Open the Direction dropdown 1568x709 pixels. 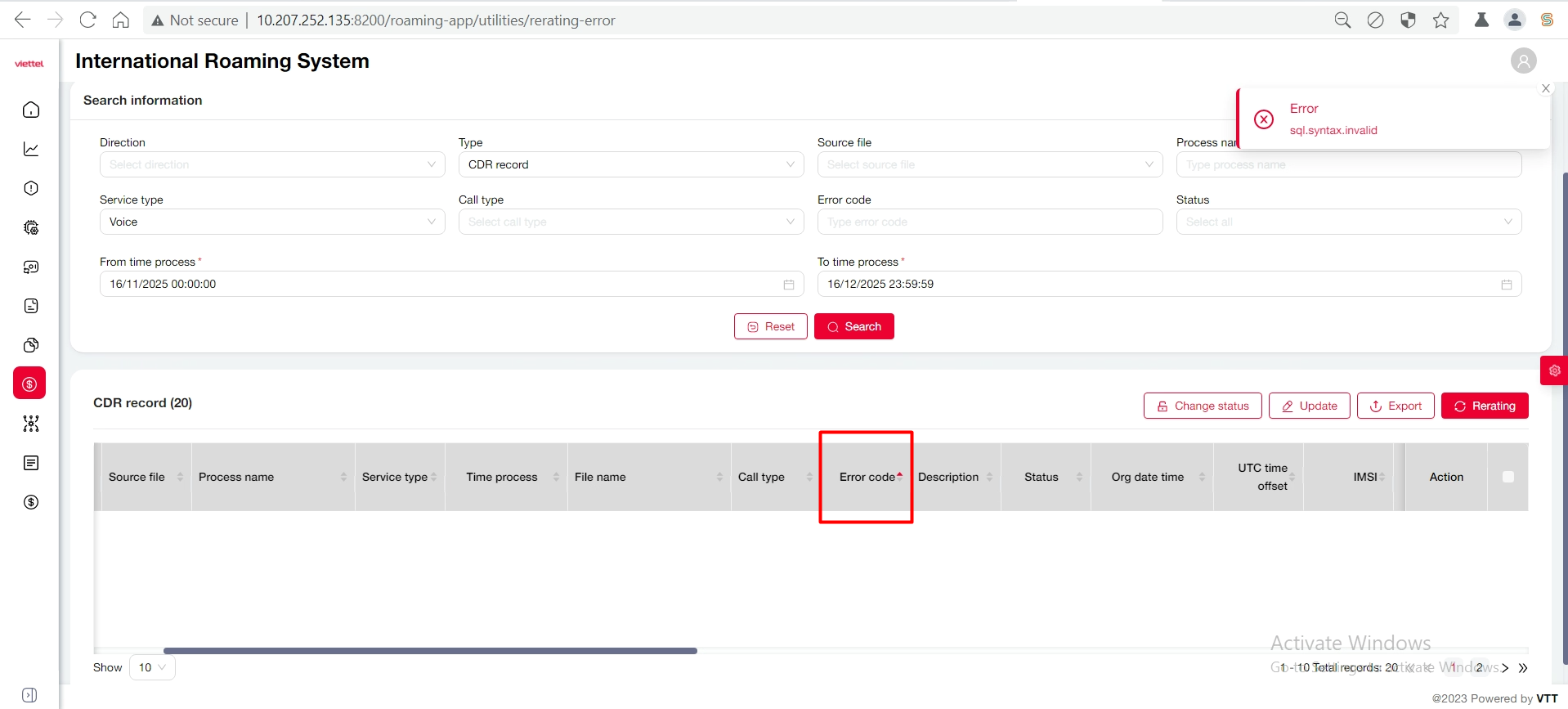tap(272, 164)
